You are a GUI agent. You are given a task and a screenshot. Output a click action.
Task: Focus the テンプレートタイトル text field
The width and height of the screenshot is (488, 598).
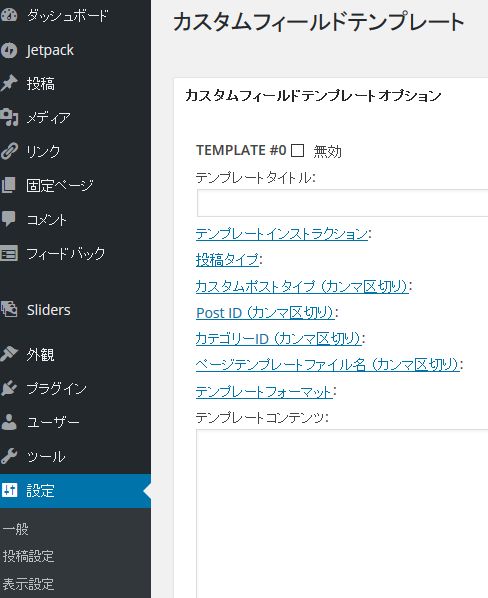(x=342, y=203)
